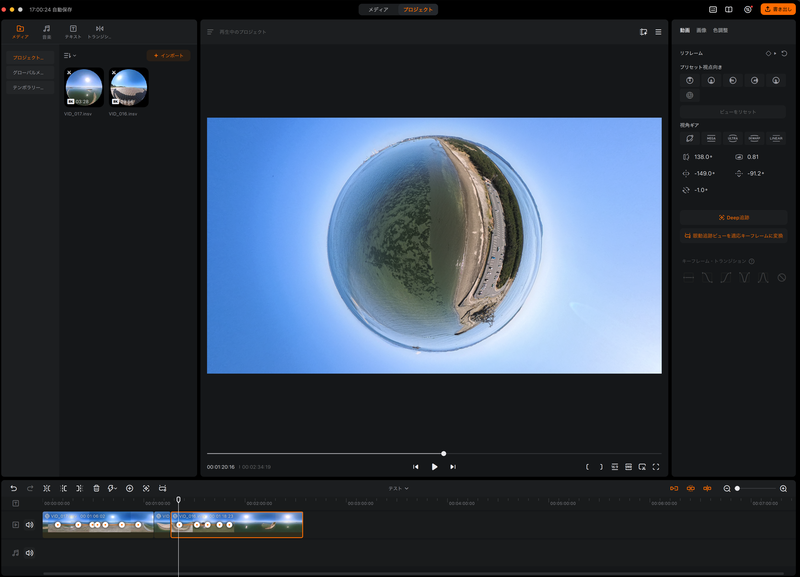Select the MEGA field-of-view preset
Viewport: 800px width, 577px height.
711,138
